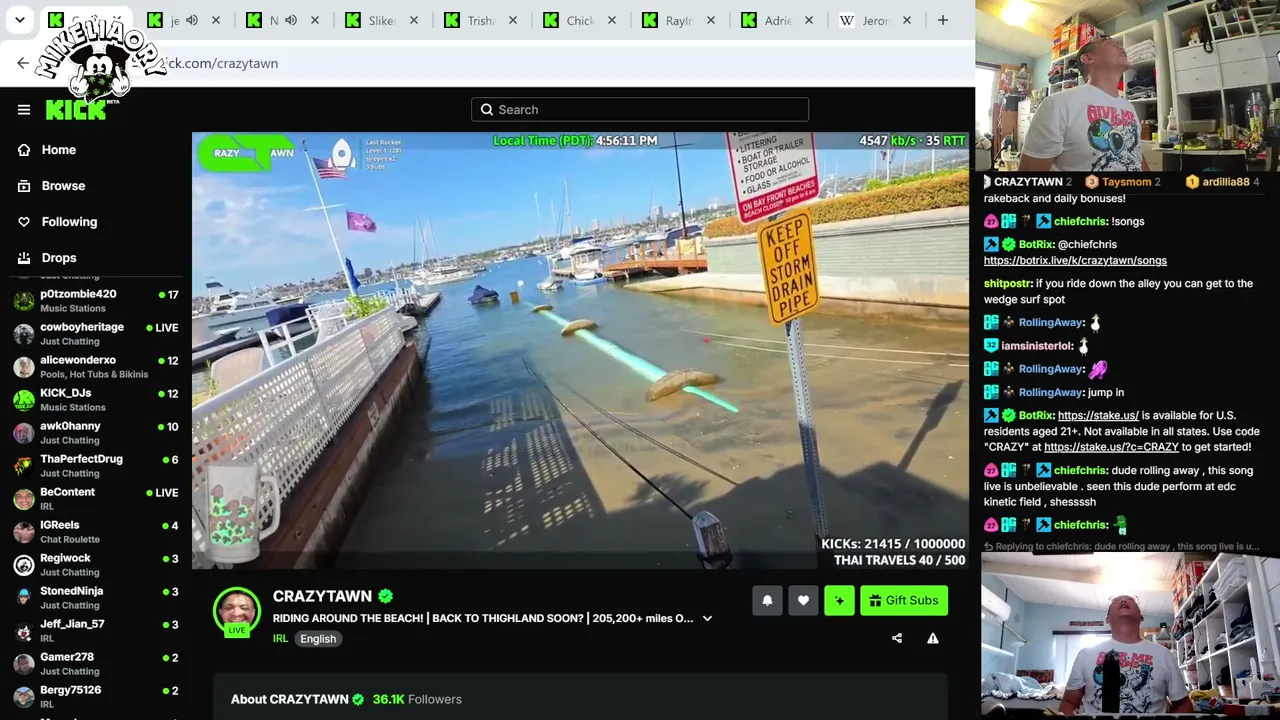The height and width of the screenshot is (720, 1280).
Task: Open a new browser tab with plus button
Action: click(942, 20)
